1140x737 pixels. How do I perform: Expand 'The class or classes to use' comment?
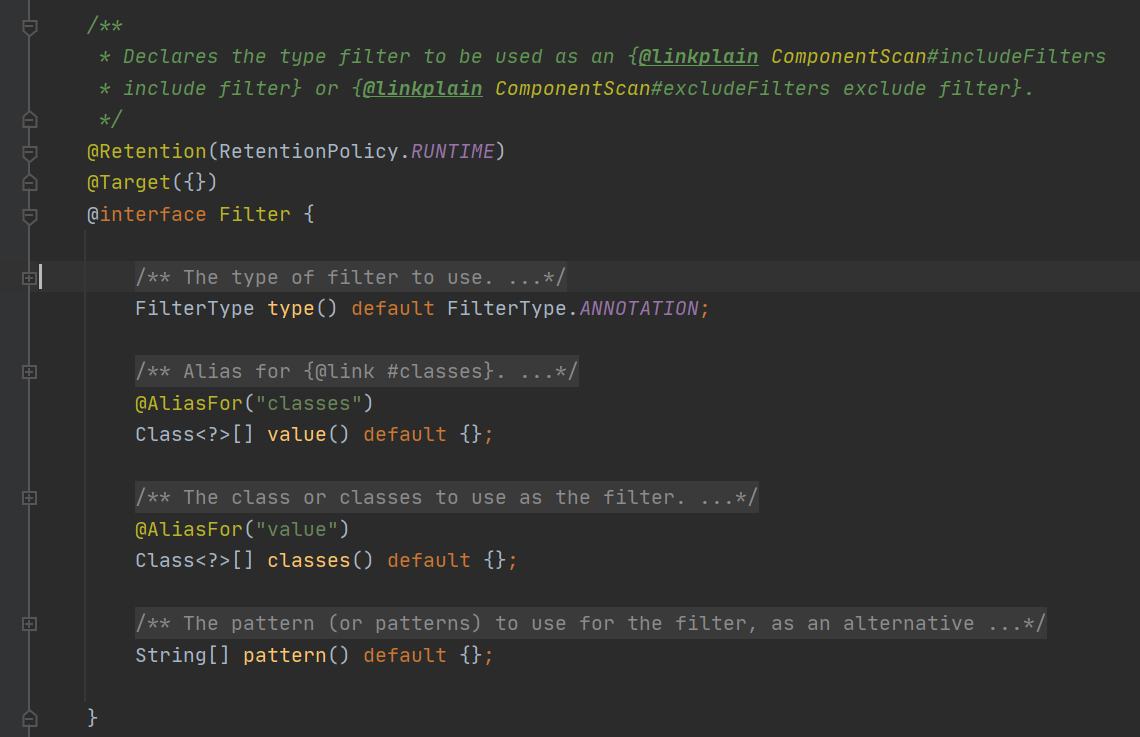[x=29, y=498]
